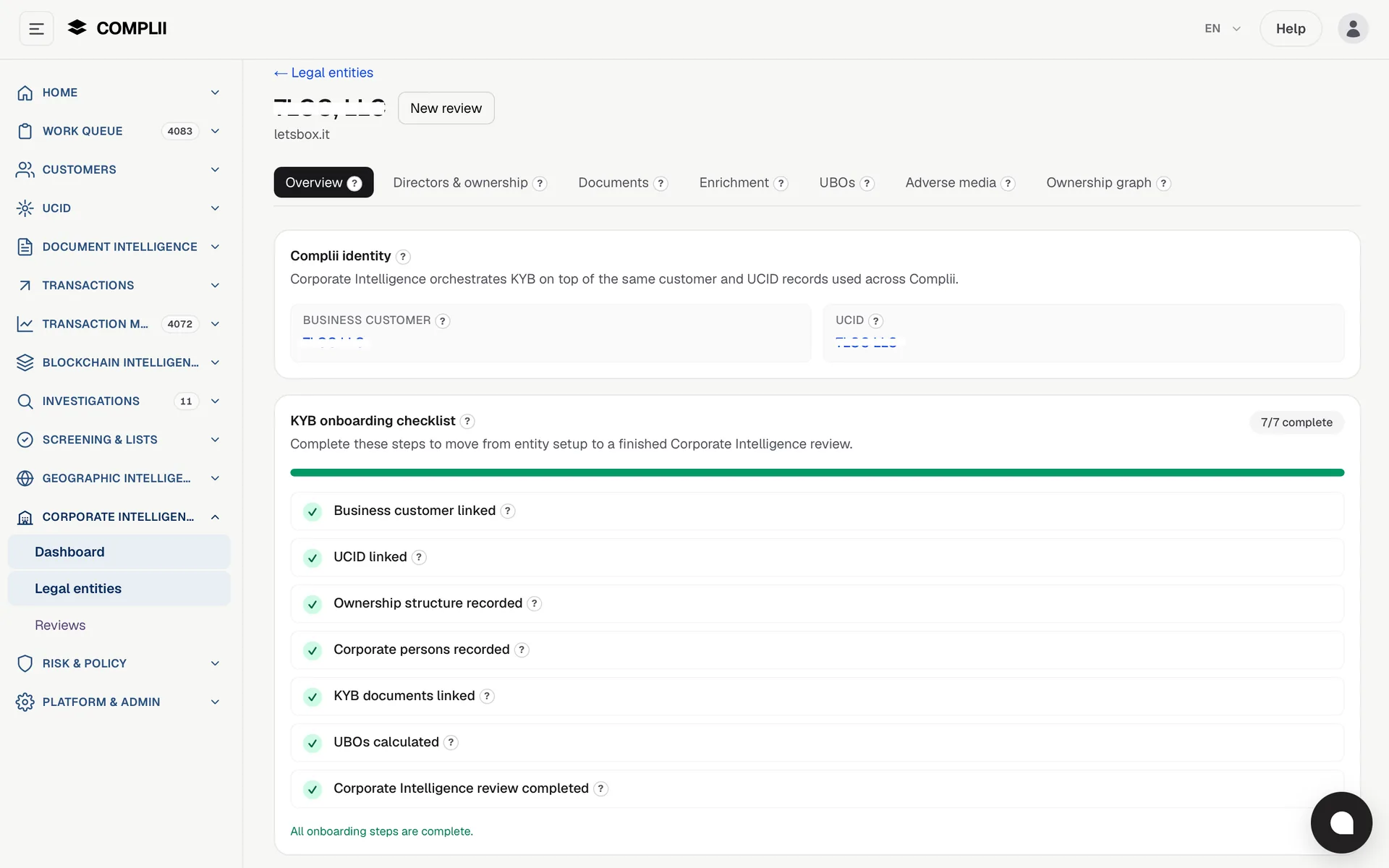Open the Enrichment tab
1389x868 pixels.
(743, 182)
